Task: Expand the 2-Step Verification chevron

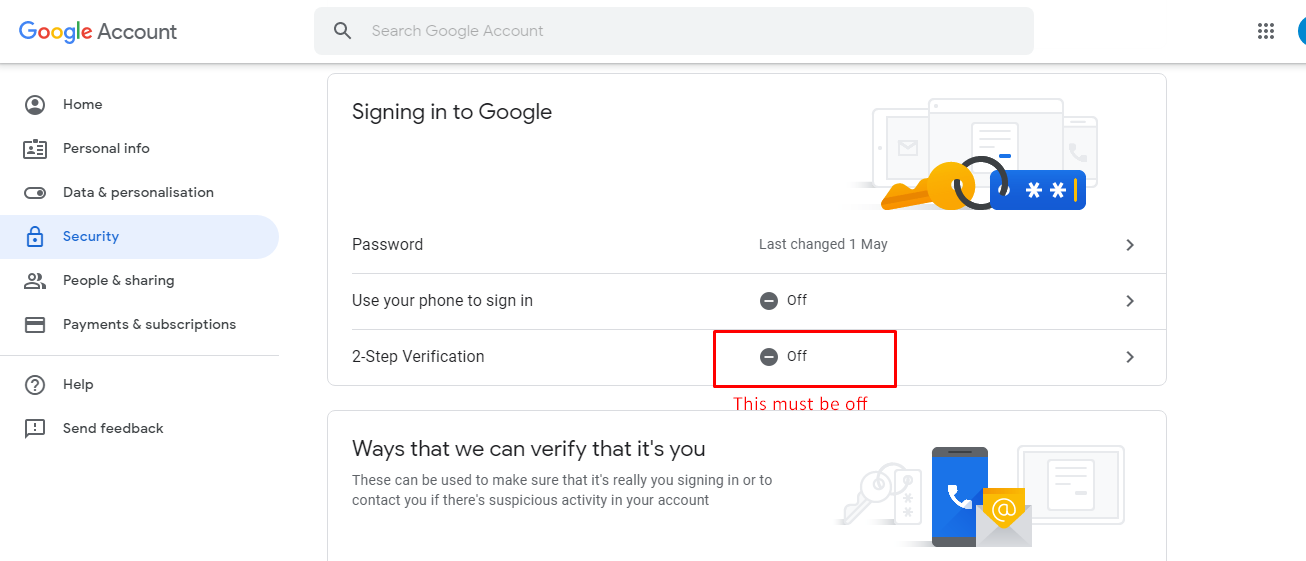Action: point(1130,357)
